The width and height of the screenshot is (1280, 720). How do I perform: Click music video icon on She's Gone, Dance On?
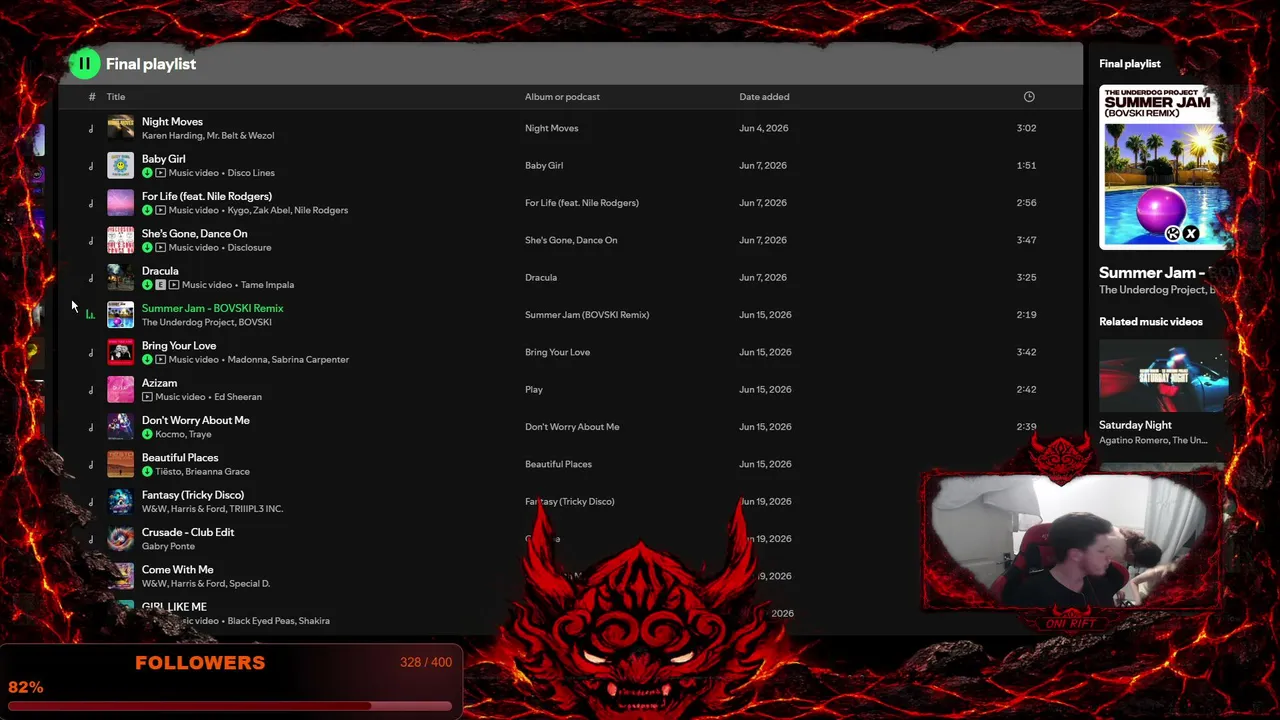point(160,247)
